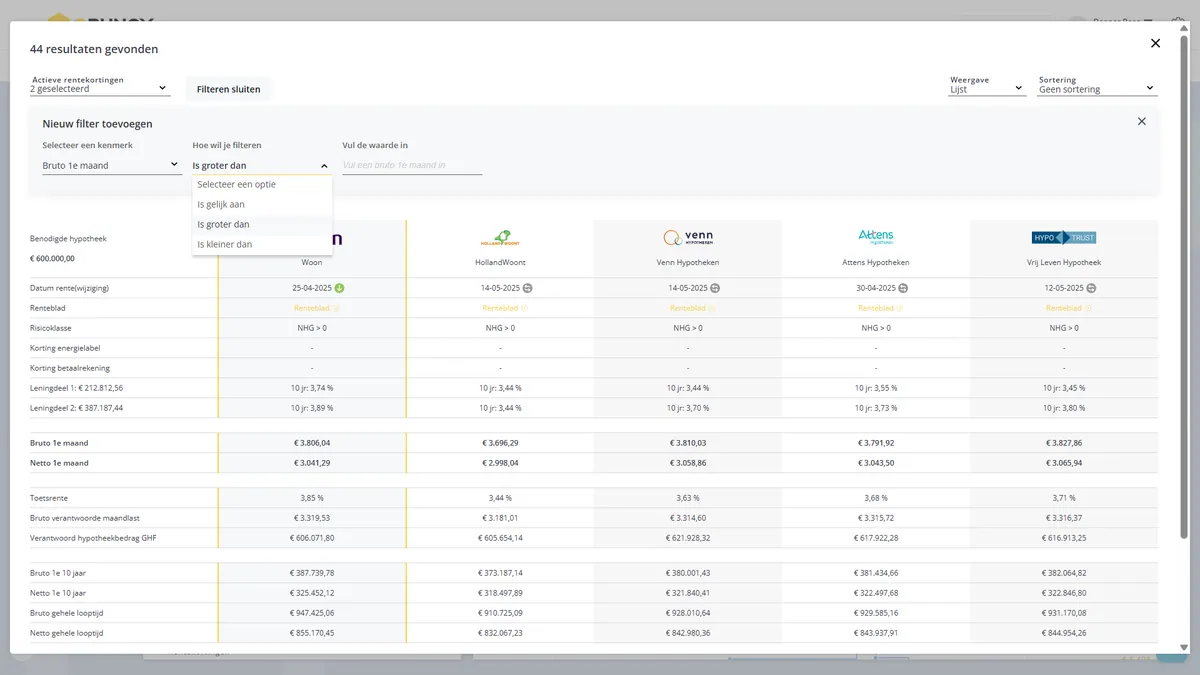Image resolution: width=1200 pixels, height=675 pixels.
Task: Click the Attens Hypotheken logo
Action: [x=876, y=237]
